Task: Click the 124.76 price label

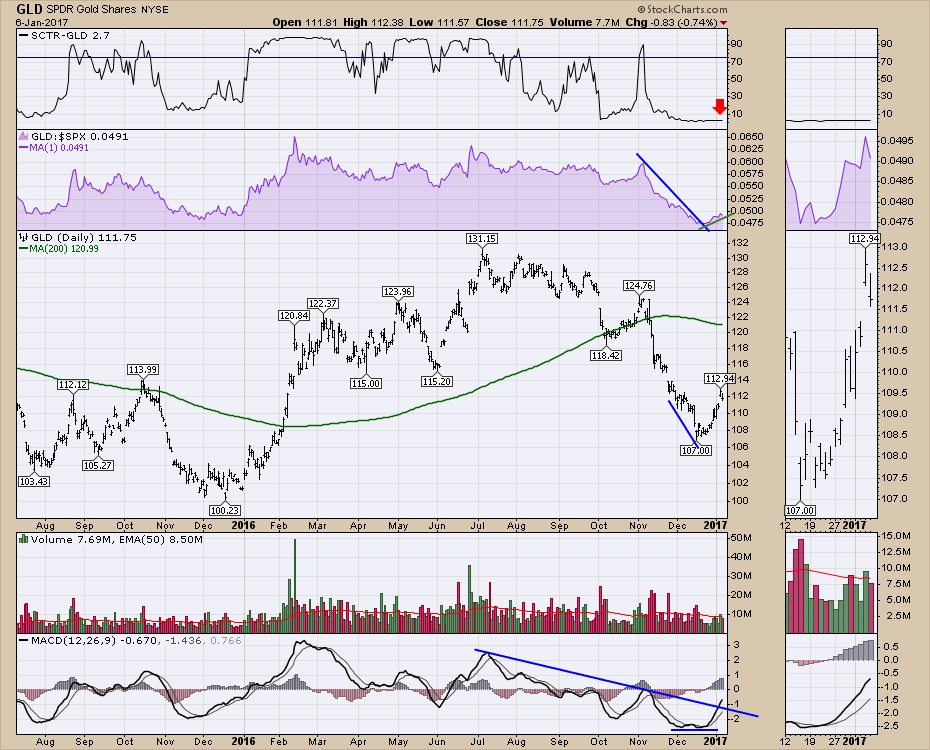Action: coord(638,286)
